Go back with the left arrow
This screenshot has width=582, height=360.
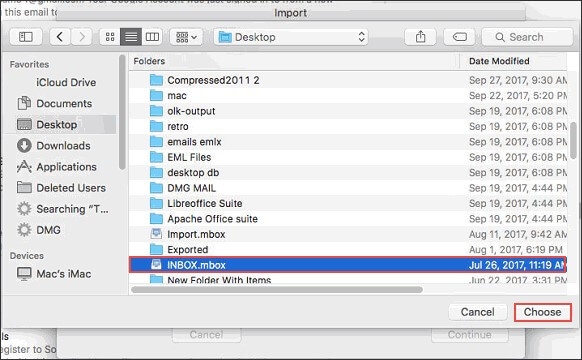[60, 37]
